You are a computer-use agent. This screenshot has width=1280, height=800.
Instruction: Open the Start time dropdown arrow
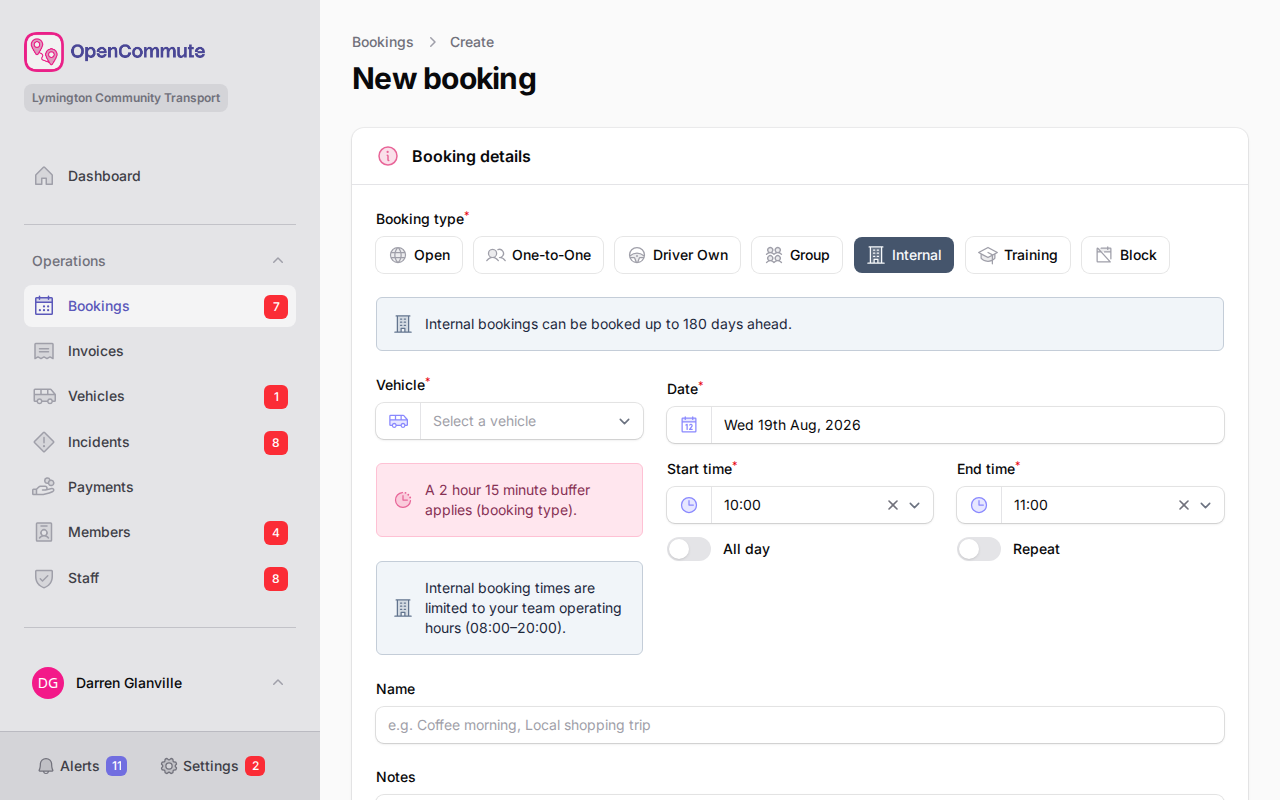click(914, 505)
